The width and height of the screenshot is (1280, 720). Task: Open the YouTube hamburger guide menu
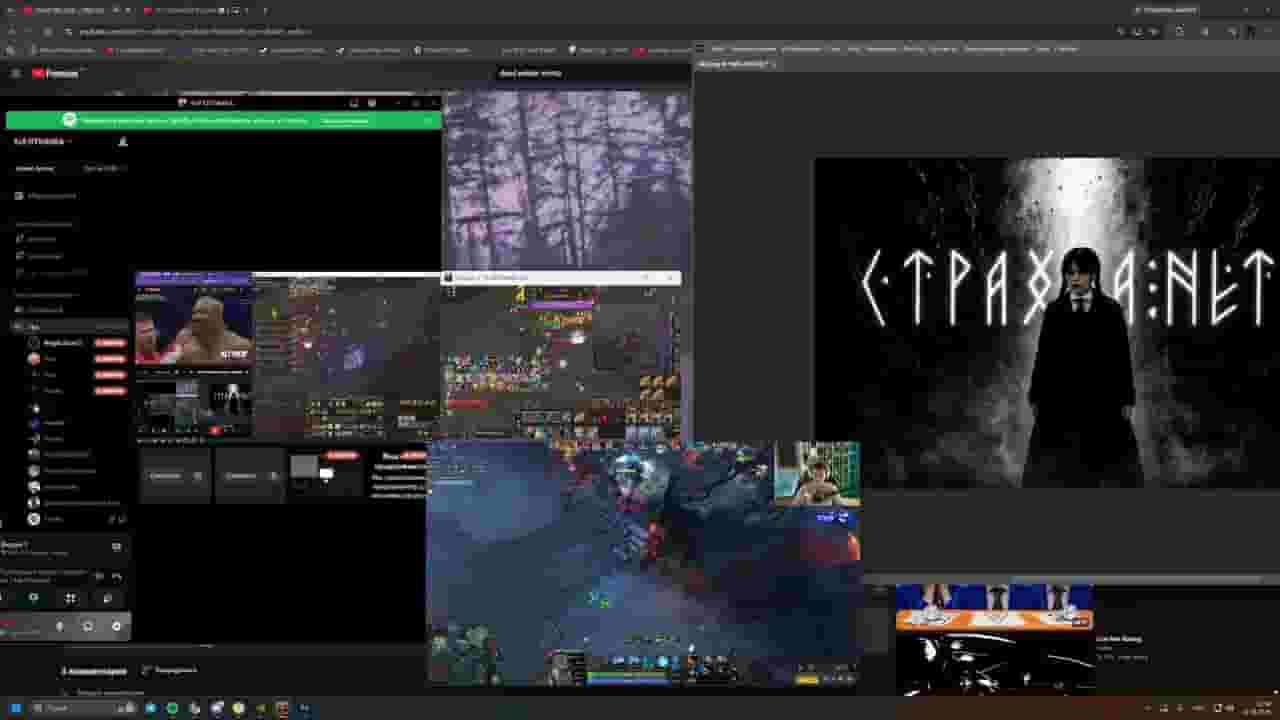[15, 73]
